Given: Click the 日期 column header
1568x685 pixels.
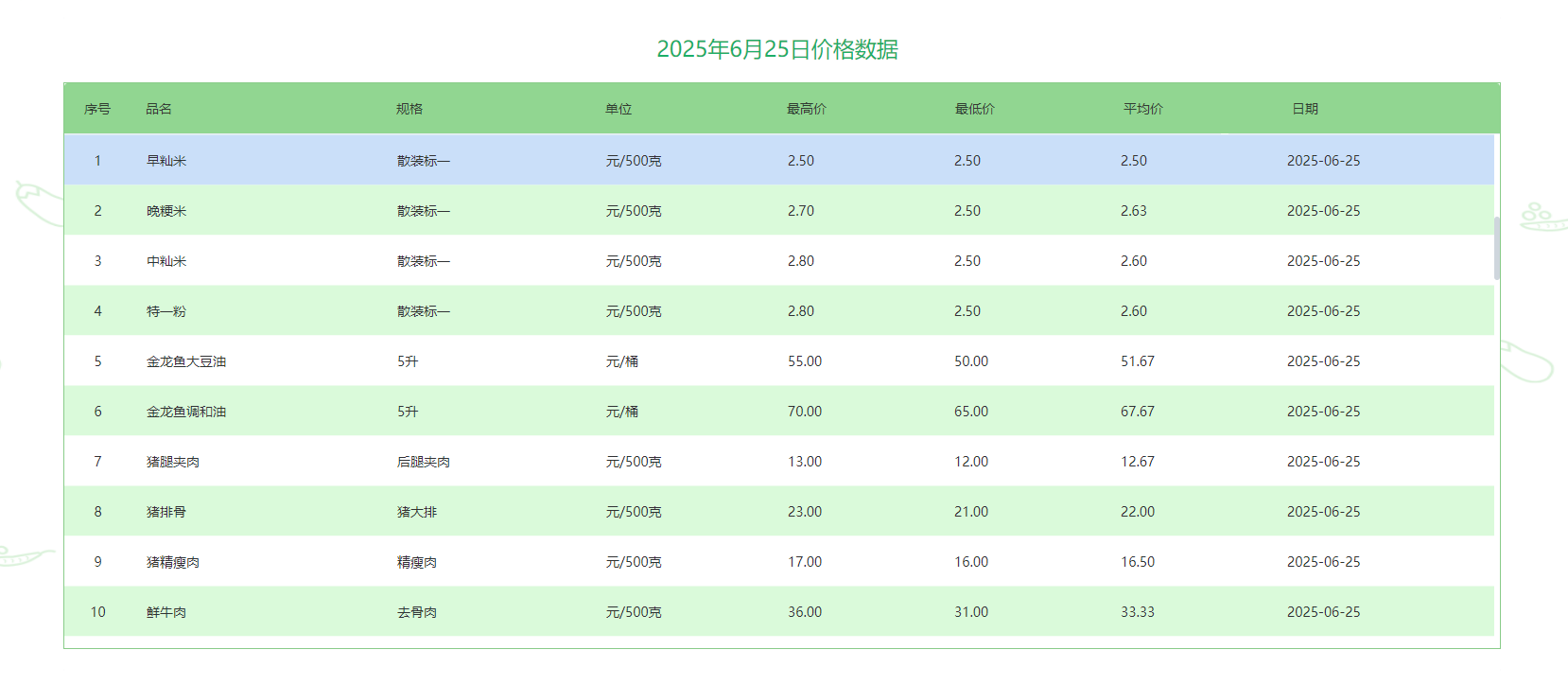Looking at the screenshot, I should click(x=1305, y=109).
